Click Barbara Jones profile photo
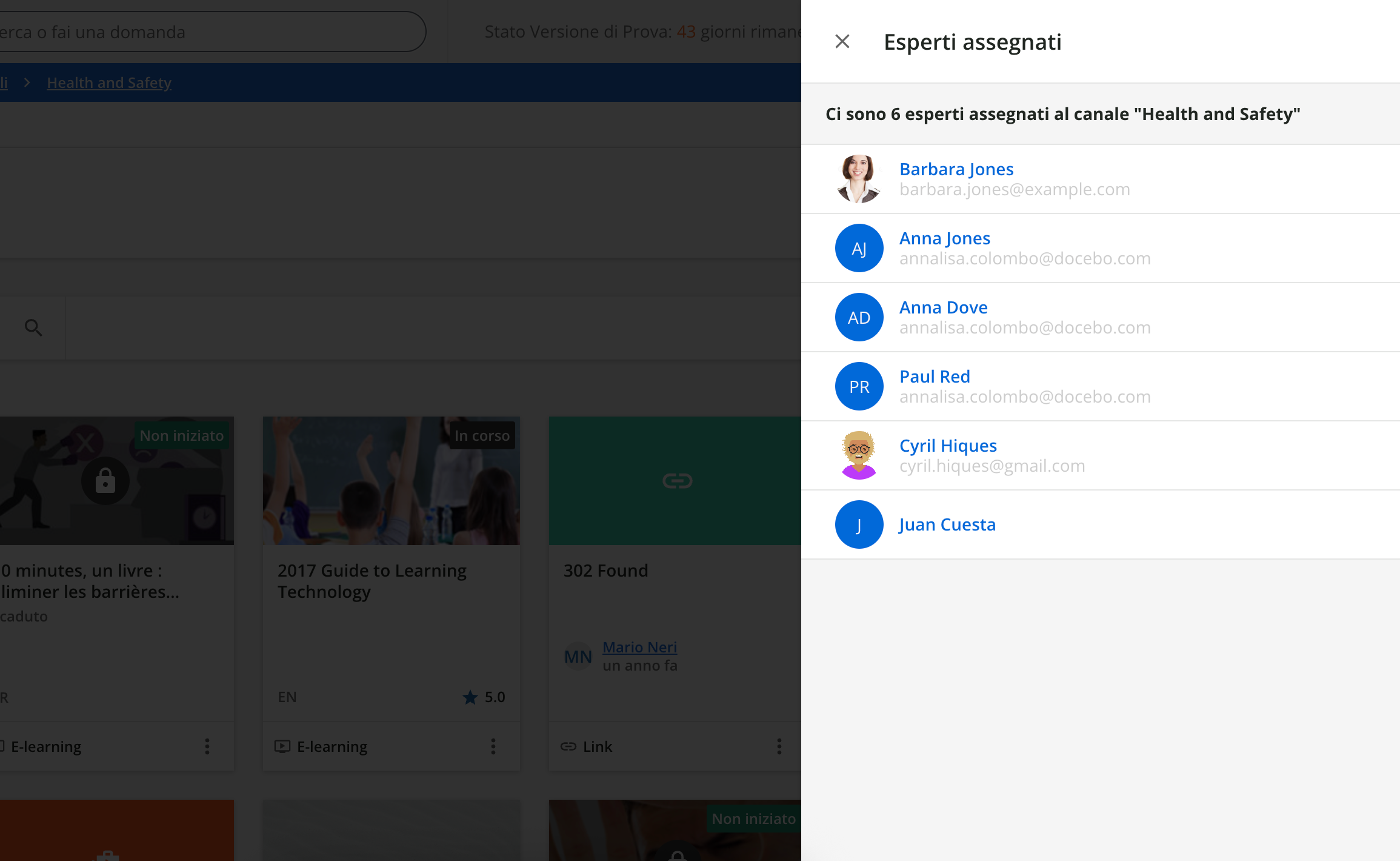Screen dimensions: 1400x861 click(x=858, y=179)
